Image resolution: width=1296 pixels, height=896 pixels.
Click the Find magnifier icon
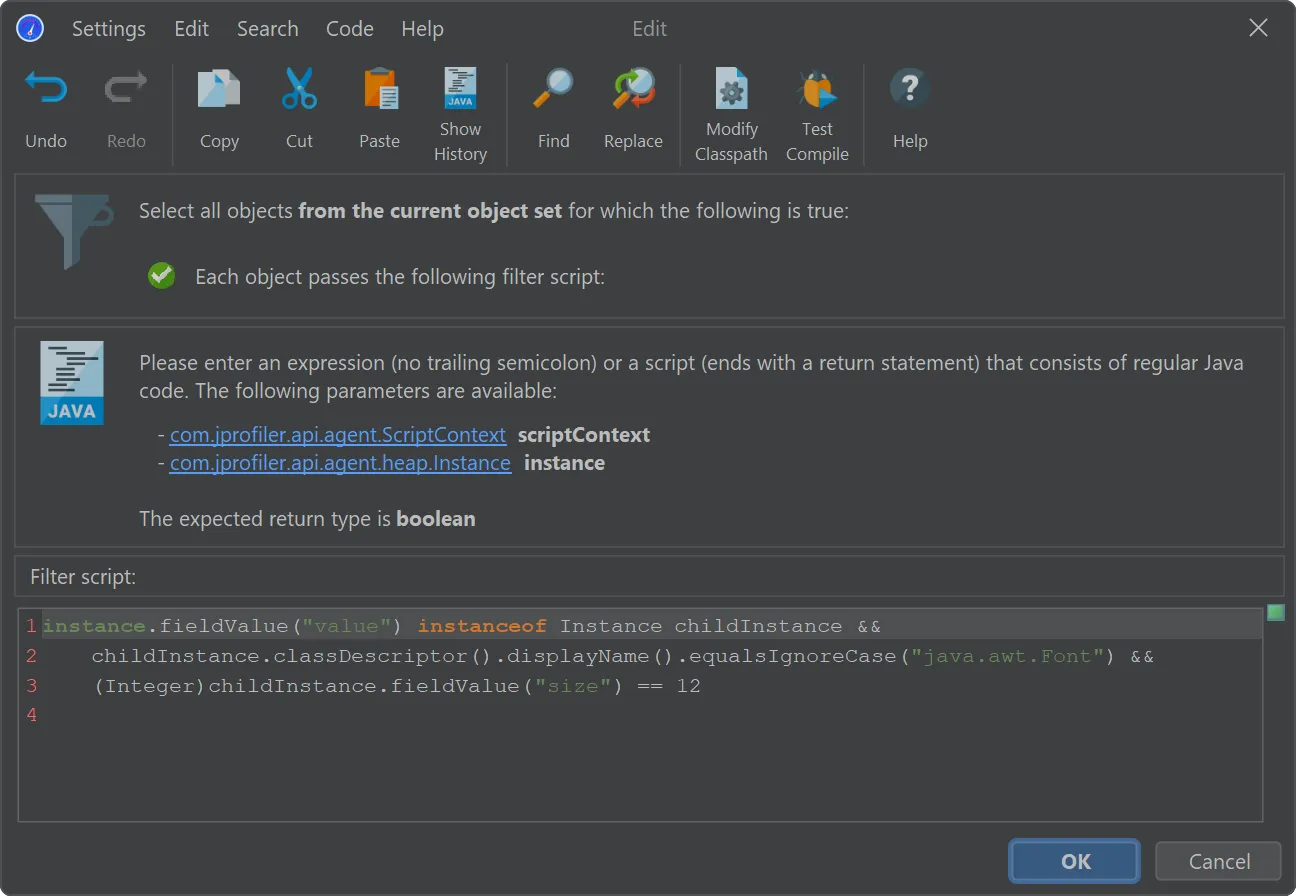(x=553, y=90)
